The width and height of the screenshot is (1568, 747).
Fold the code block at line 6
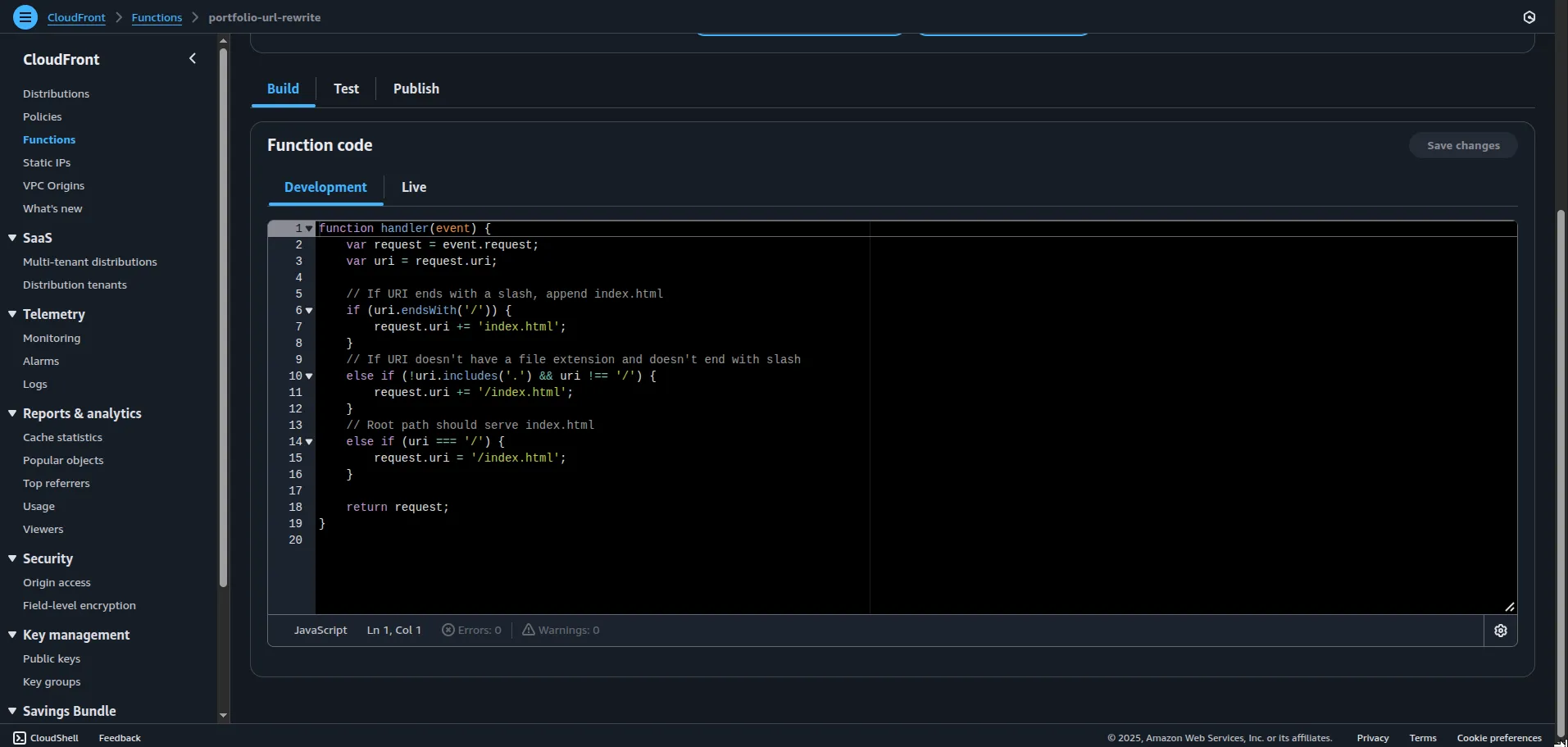click(309, 311)
